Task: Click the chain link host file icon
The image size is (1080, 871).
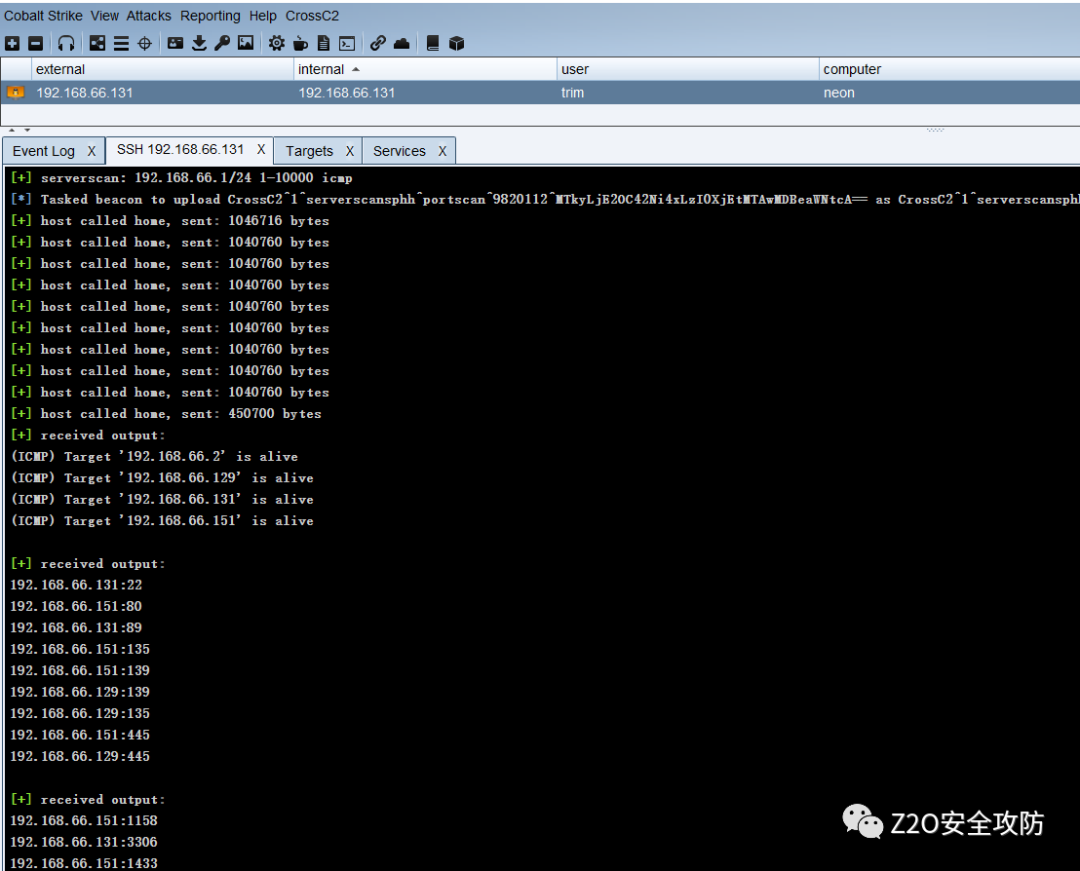Action: coord(377,43)
